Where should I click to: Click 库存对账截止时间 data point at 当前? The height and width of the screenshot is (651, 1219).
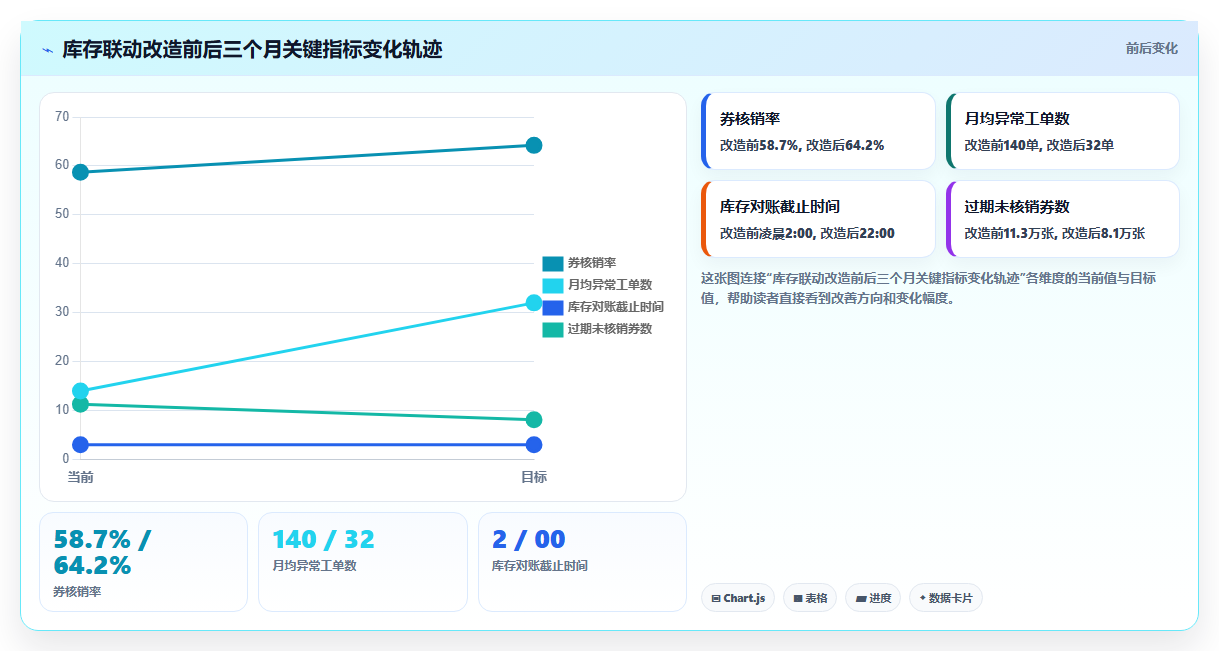pyautogui.click(x=80, y=445)
